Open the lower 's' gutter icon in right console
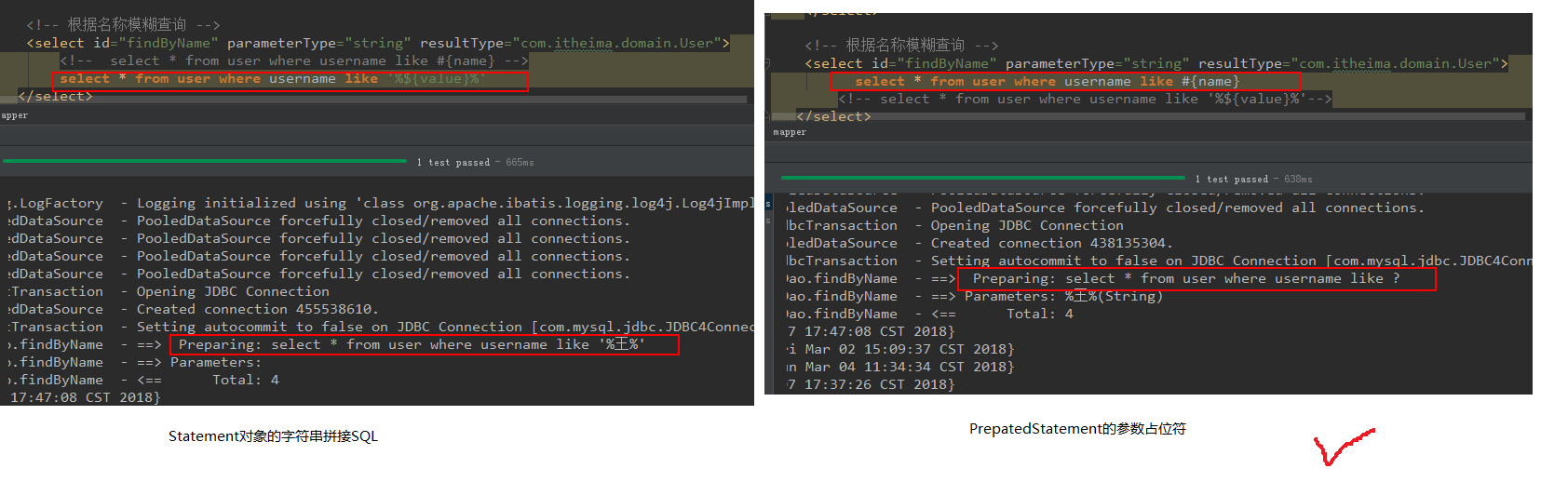This screenshot has width=1568, height=482. coord(768,221)
